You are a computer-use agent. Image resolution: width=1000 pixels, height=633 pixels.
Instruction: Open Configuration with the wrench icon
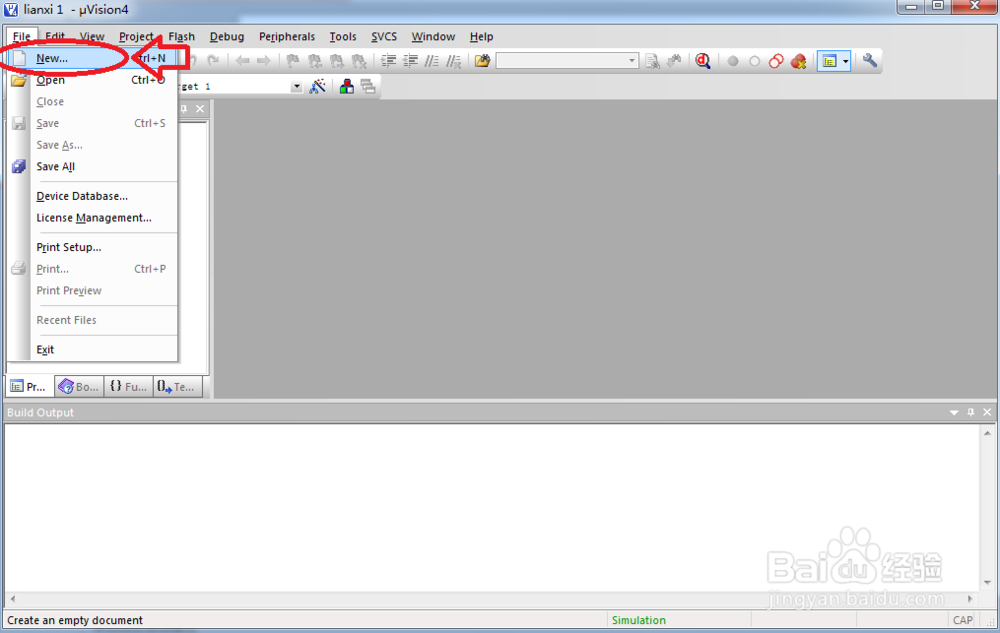870,61
